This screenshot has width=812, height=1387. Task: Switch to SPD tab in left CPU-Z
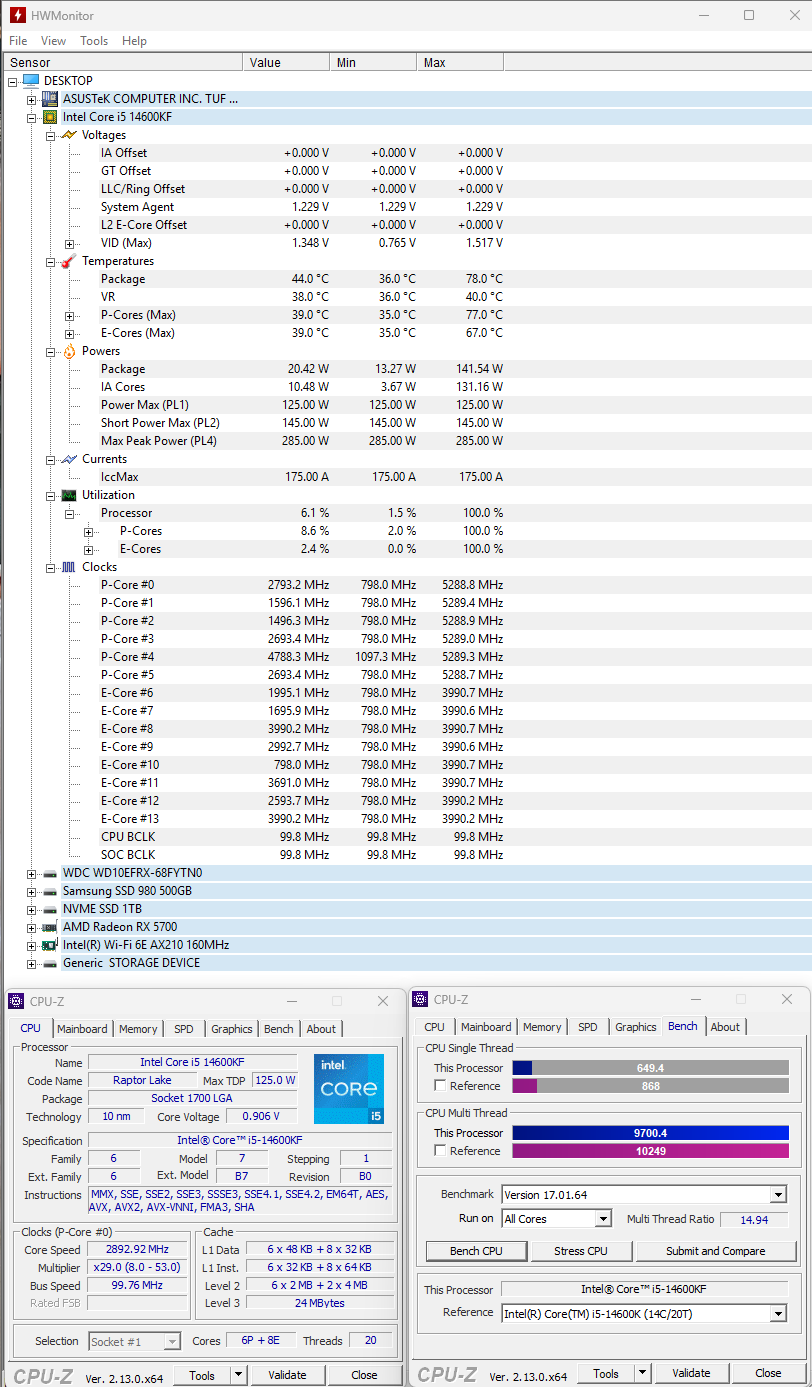coord(184,1029)
